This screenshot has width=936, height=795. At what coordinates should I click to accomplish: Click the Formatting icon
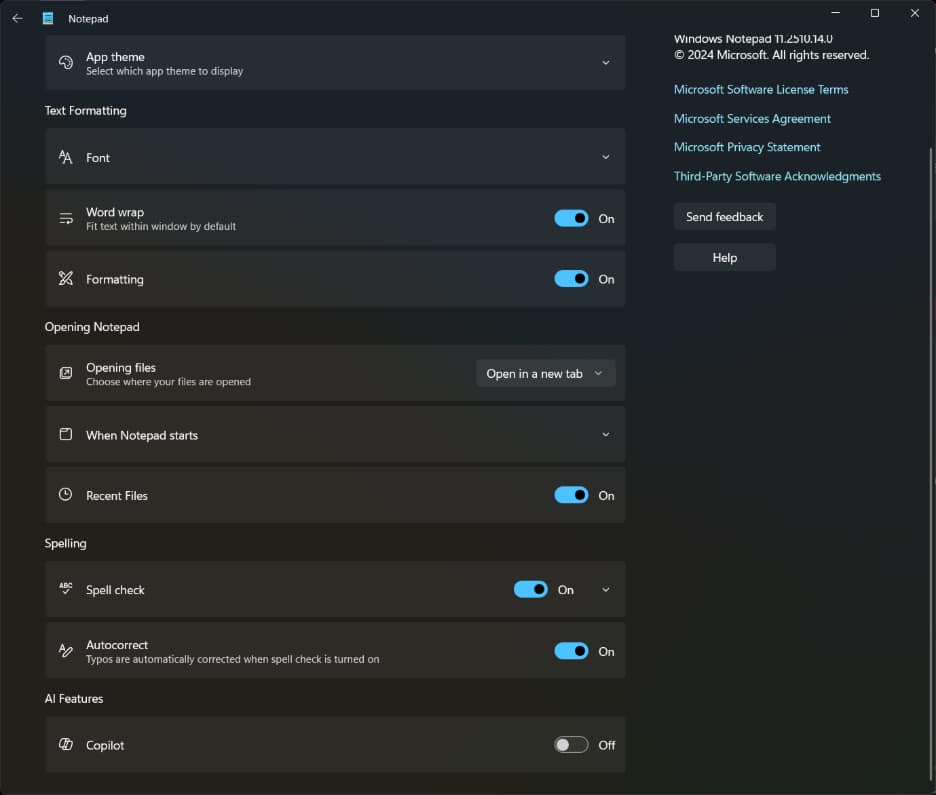66,278
